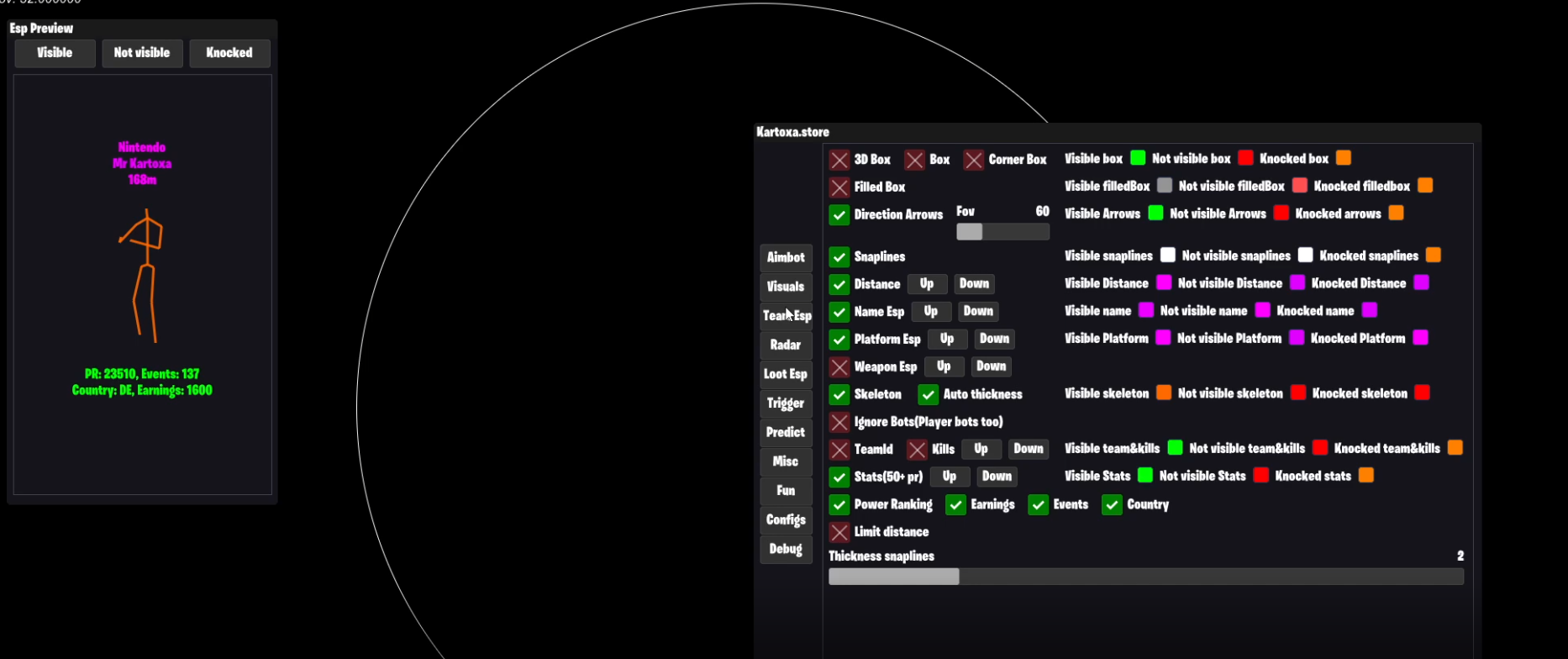The height and width of the screenshot is (659, 1568).
Task: Enable Ignore Bots checkbox
Action: point(839,422)
